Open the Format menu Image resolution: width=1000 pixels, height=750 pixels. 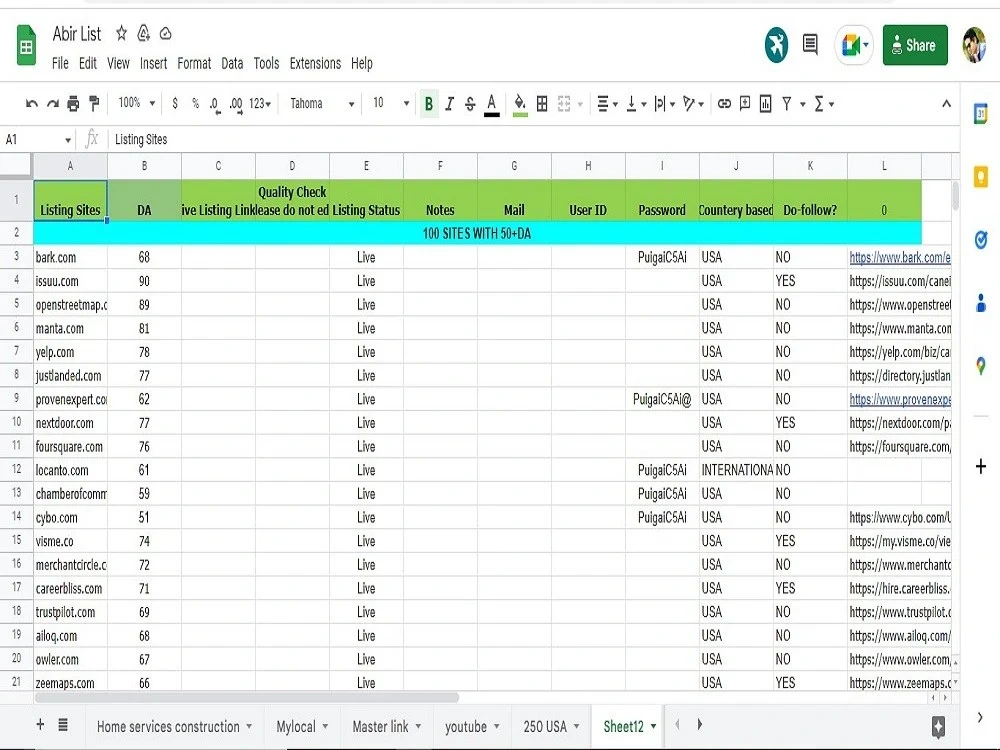click(194, 63)
